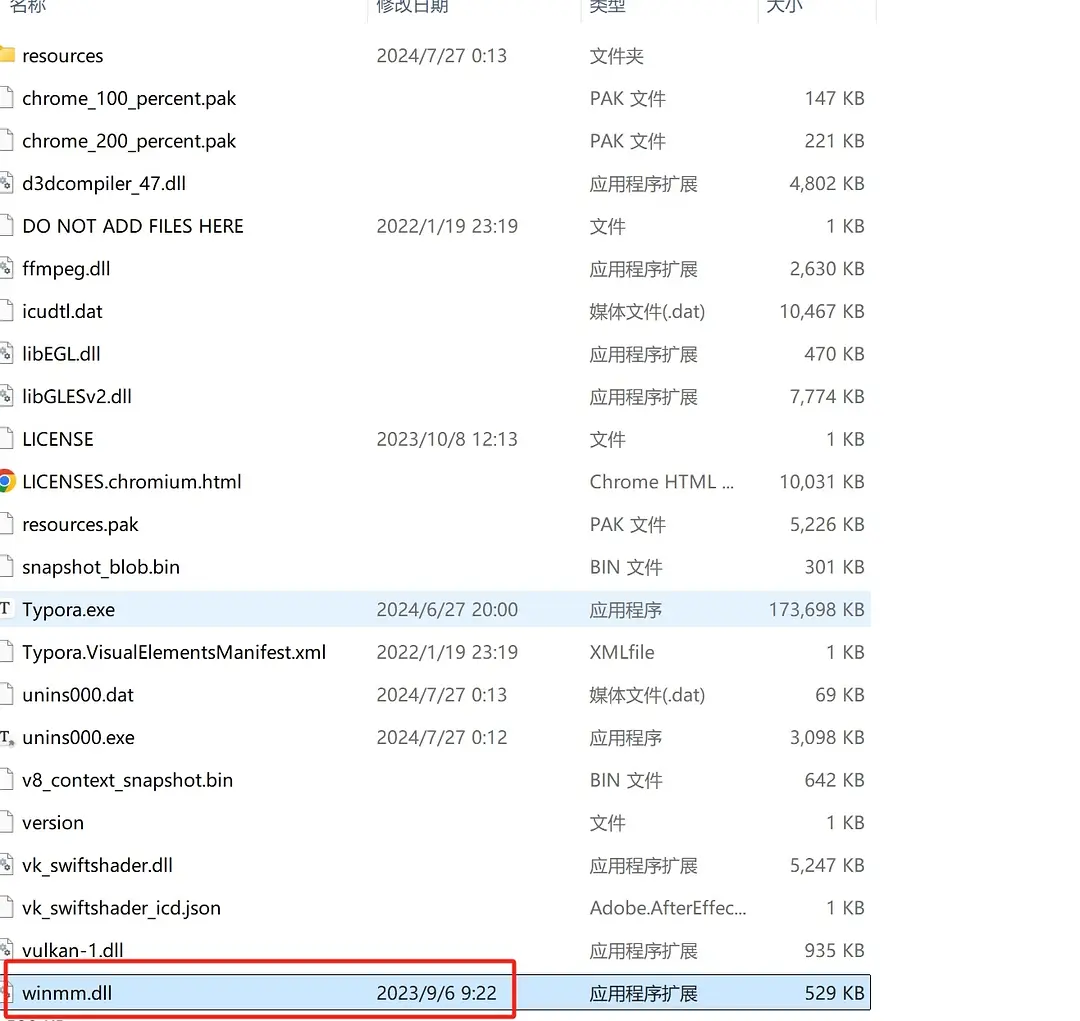Select the winmm.dll file

435,993
